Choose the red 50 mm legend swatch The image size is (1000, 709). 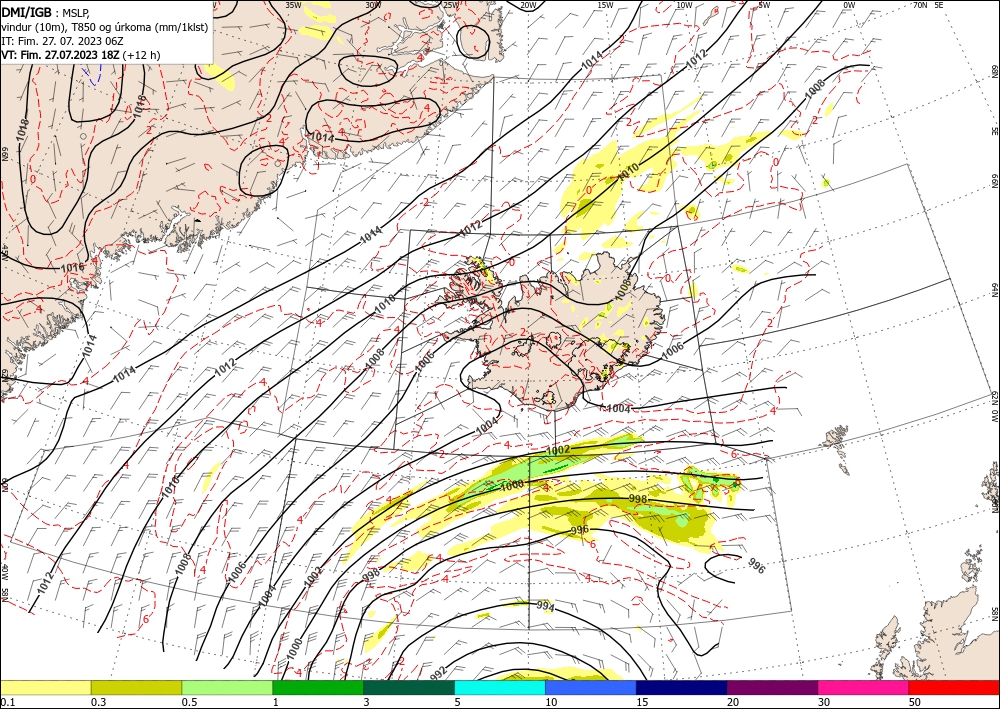tap(954, 687)
